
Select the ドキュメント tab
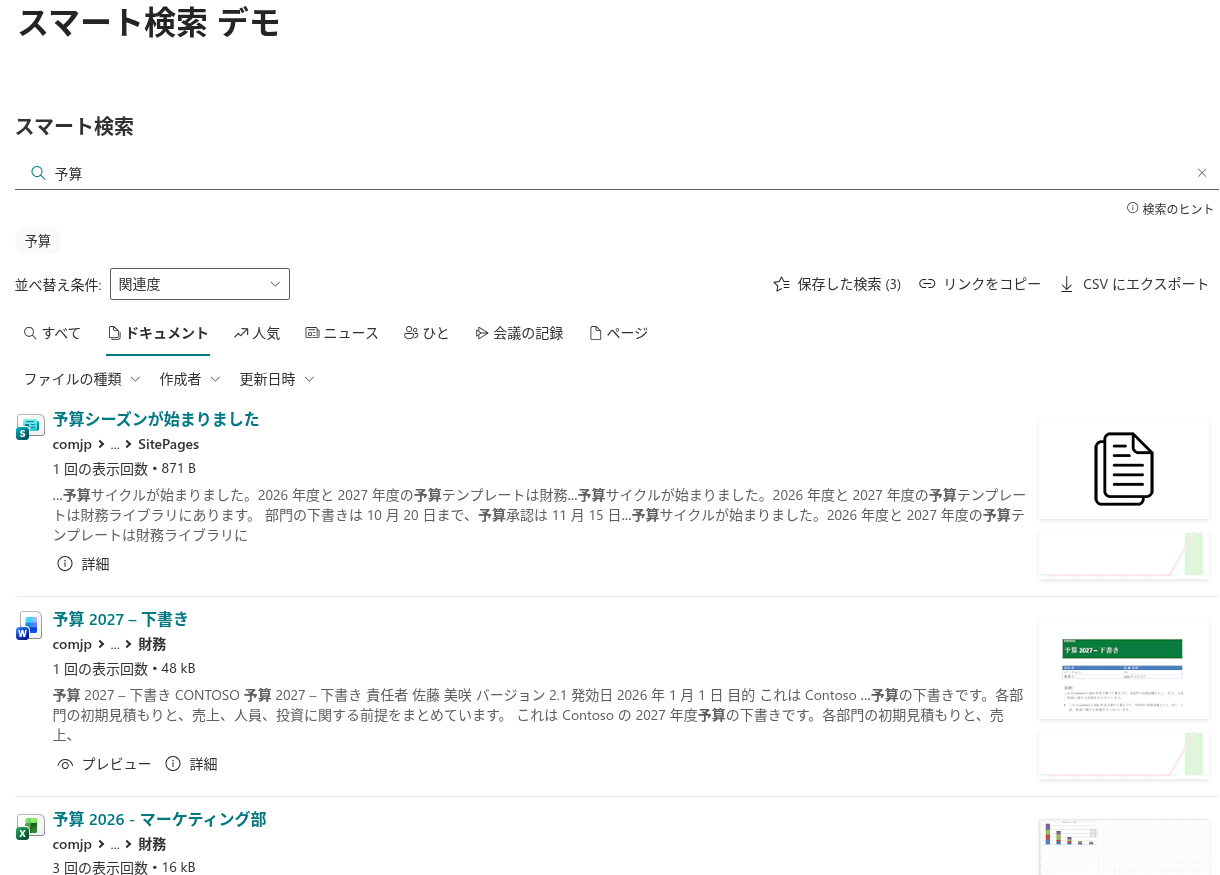[158, 333]
